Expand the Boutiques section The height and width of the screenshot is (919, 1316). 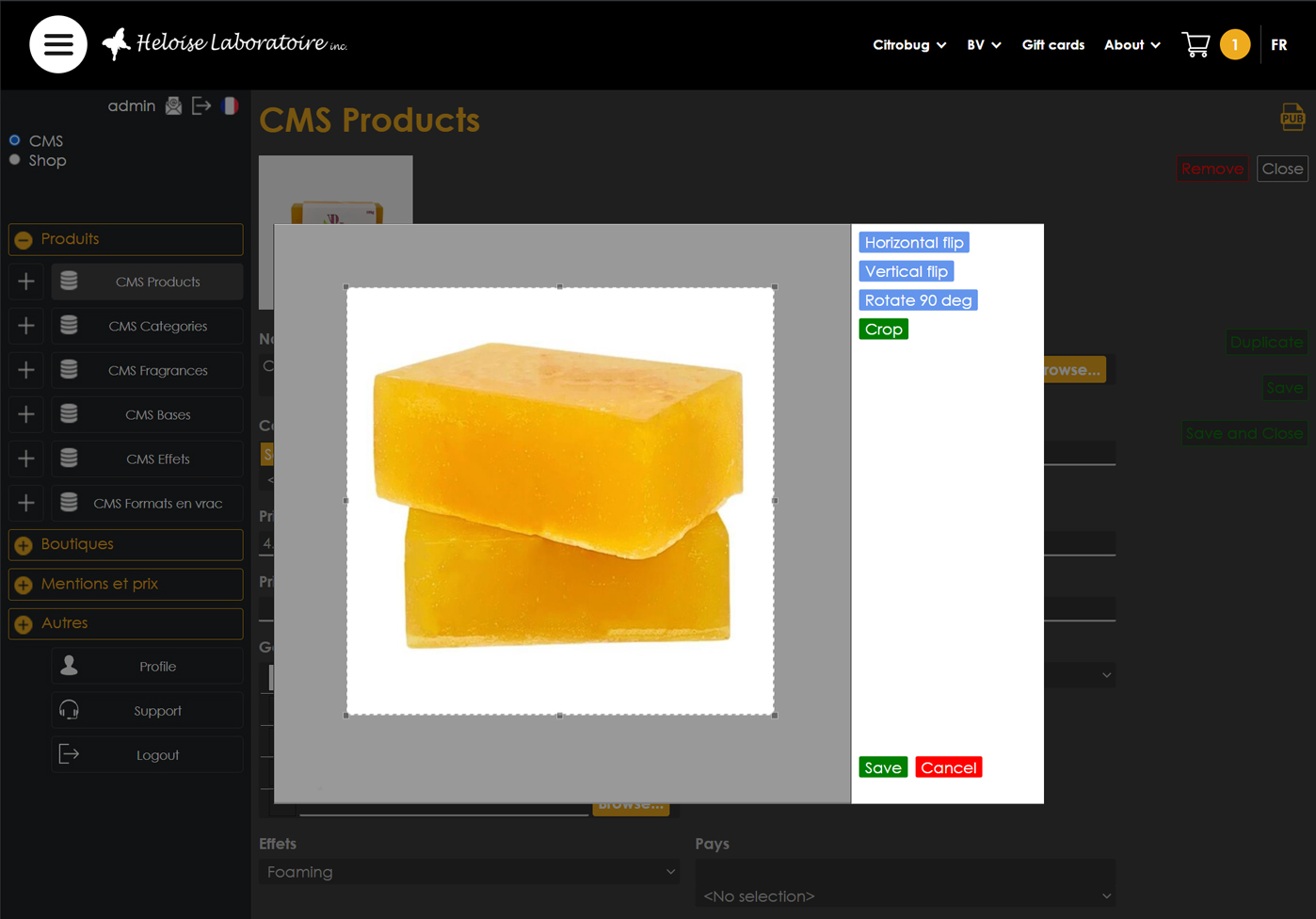[24, 545]
